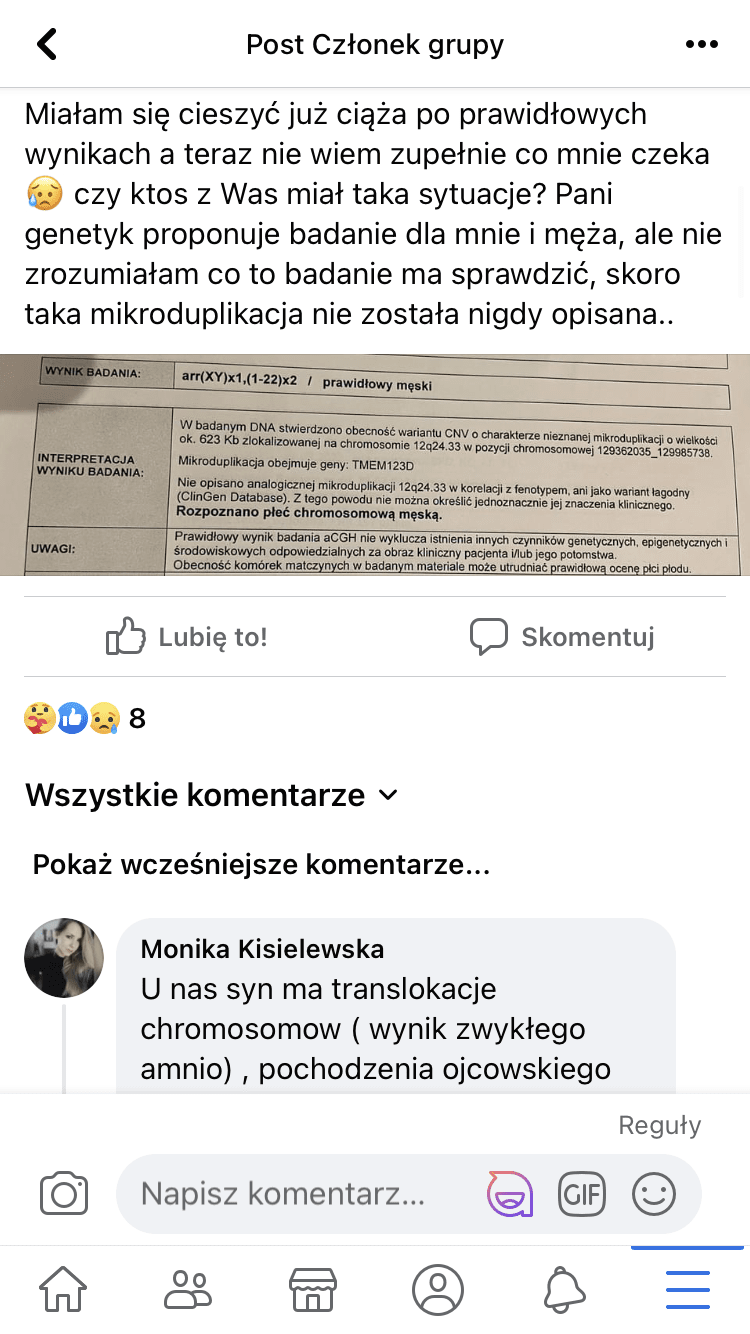Show earlier comments via Pokaż wcześniejsze komentarze
This screenshot has height=1334, width=750.
[x=261, y=865]
